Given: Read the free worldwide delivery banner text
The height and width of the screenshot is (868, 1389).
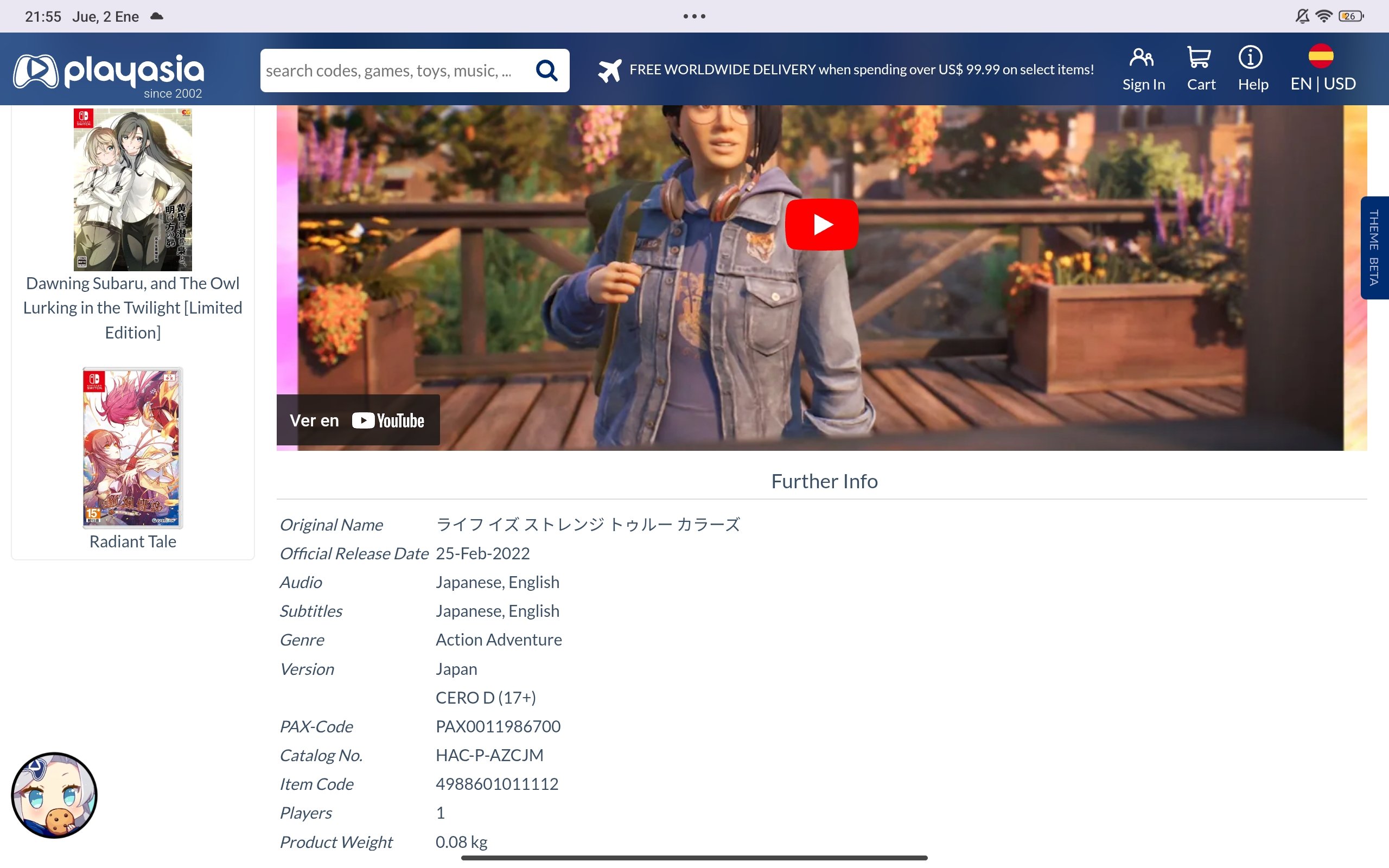Looking at the screenshot, I should [x=862, y=69].
